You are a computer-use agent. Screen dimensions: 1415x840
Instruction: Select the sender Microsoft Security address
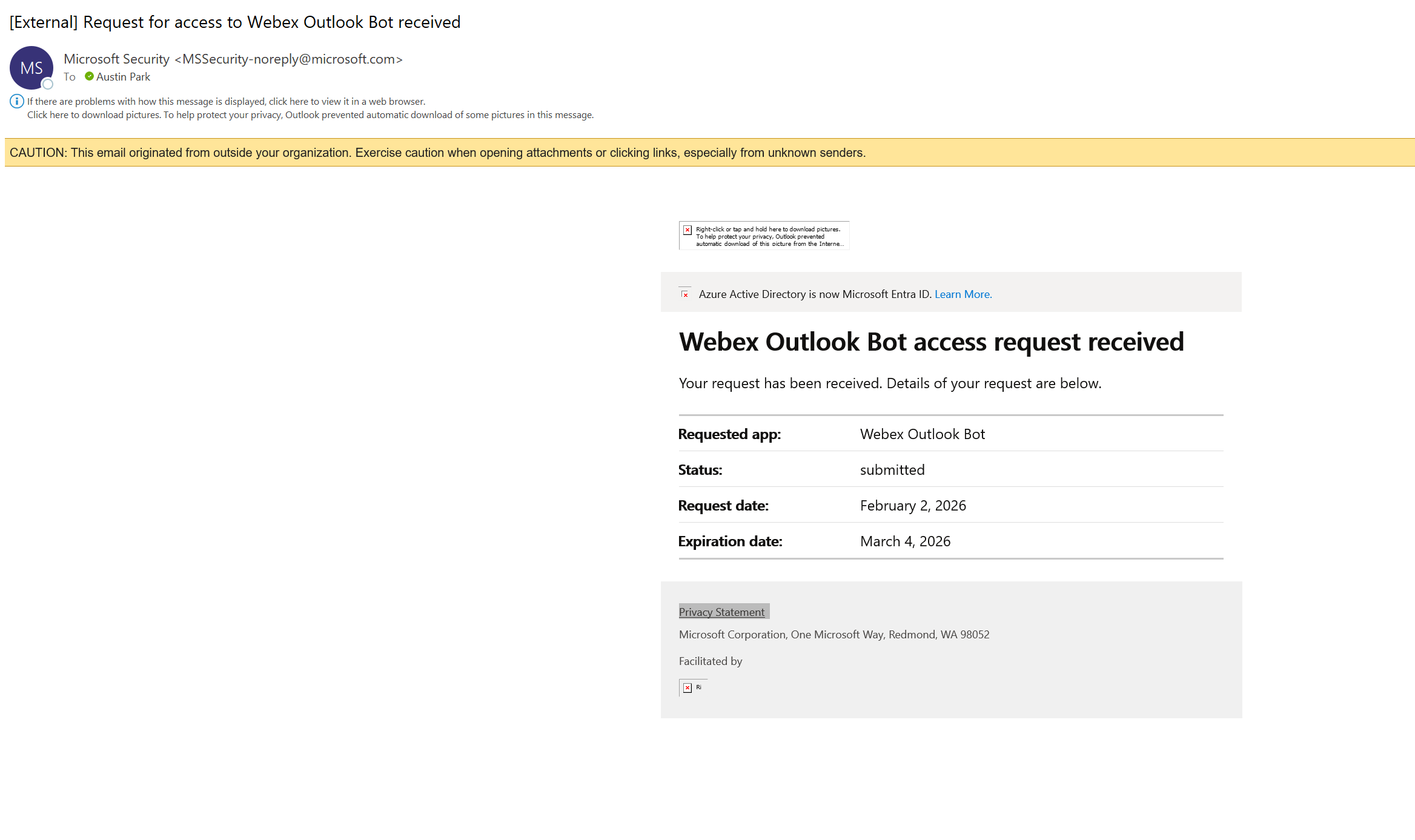click(233, 59)
